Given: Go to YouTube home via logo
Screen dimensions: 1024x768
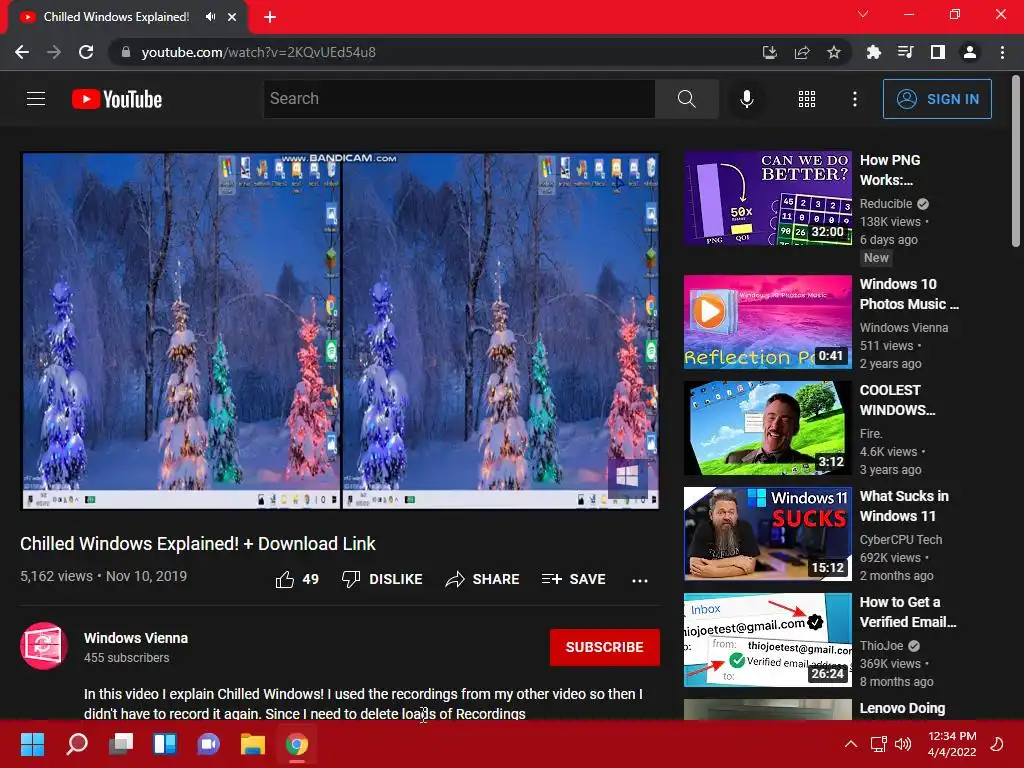Looking at the screenshot, I should [117, 99].
